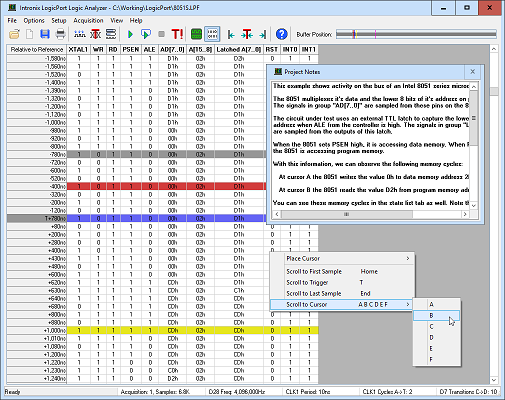Click the Scroll to Cursor menu entry
The image size is (505, 400).
pyautogui.click(x=341, y=304)
